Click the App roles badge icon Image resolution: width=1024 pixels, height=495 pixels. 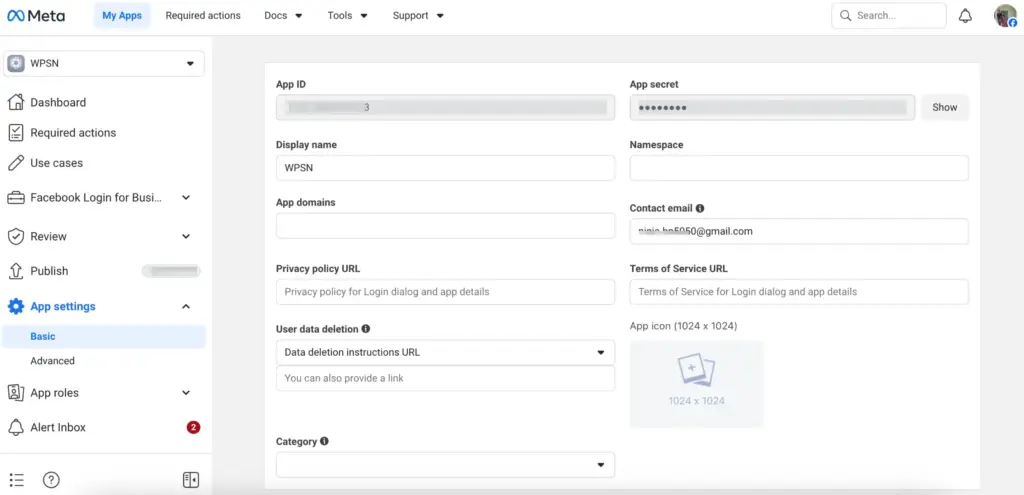(x=16, y=392)
